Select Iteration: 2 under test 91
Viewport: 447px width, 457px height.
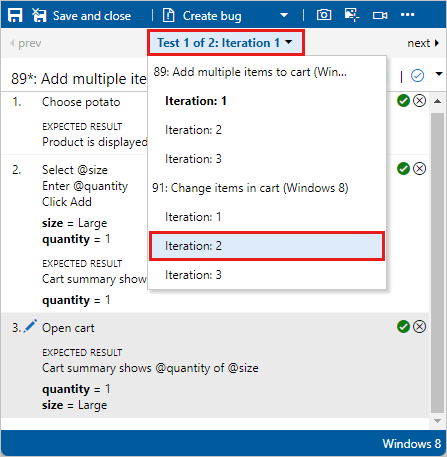click(267, 246)
